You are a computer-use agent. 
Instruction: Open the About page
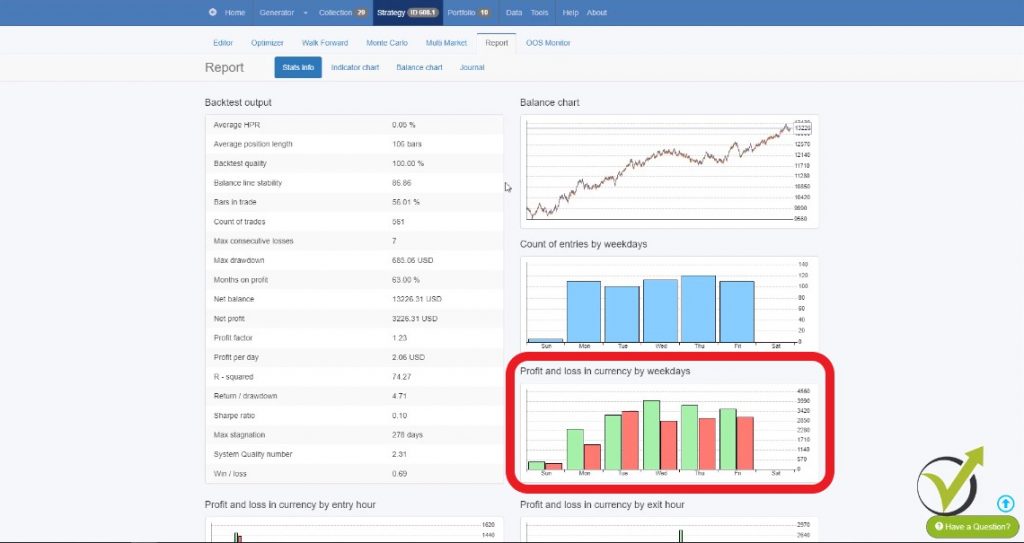(x=596, y=12)
